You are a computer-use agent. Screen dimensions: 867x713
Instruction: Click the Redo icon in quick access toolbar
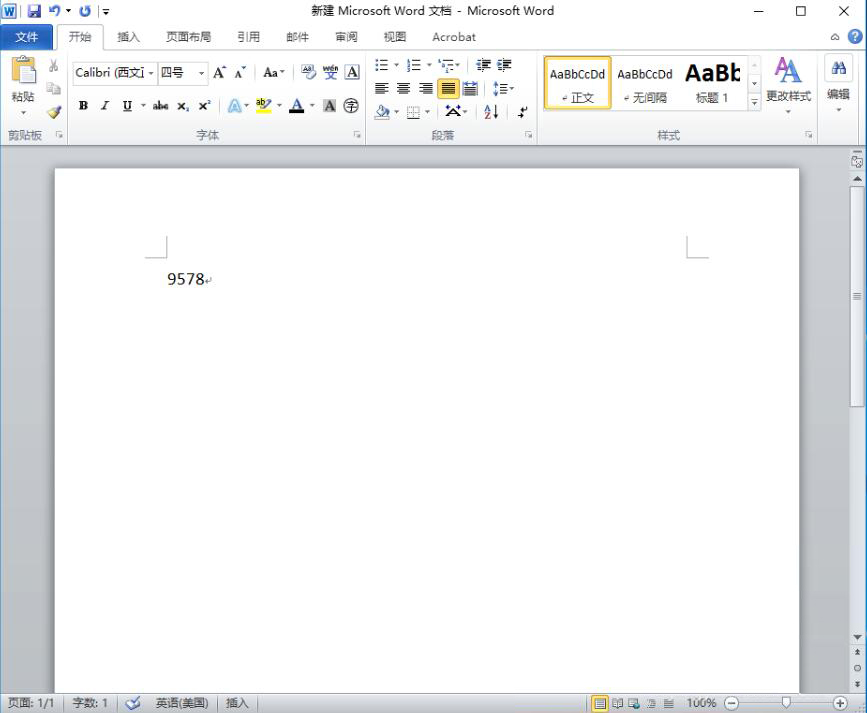pyautogui.click(x=85, y=11)
